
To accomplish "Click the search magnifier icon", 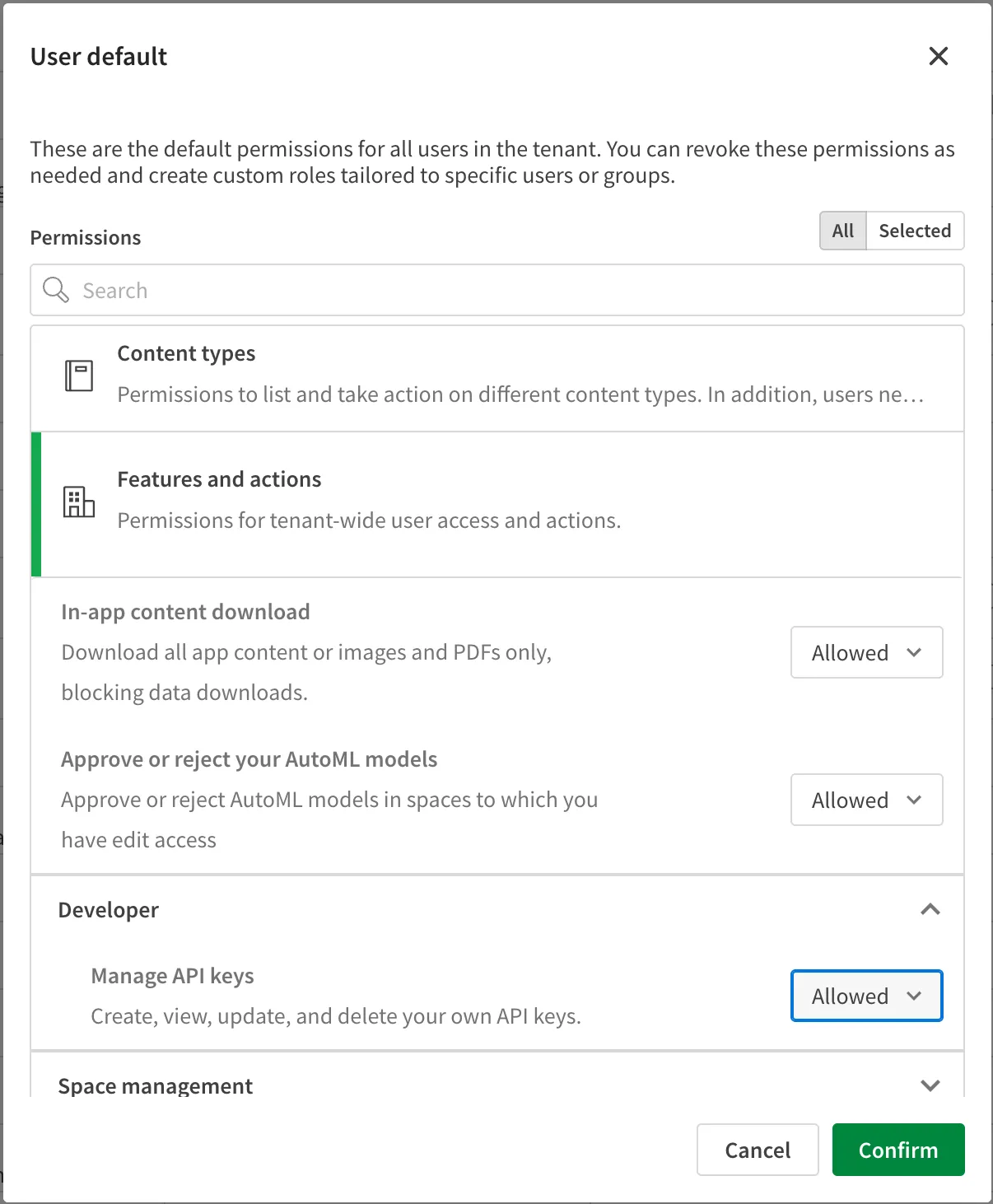I will point(56,290).
